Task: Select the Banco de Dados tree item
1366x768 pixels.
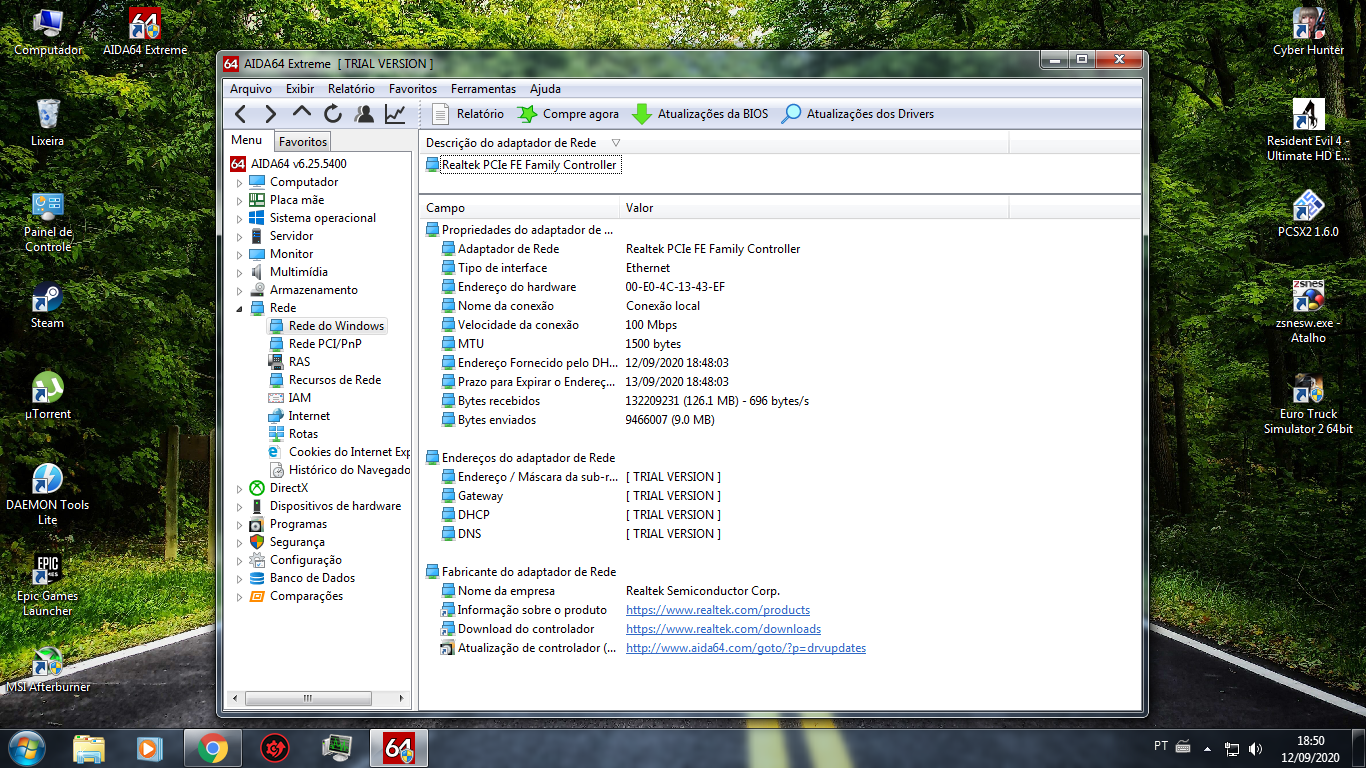Action: [312, 578]
